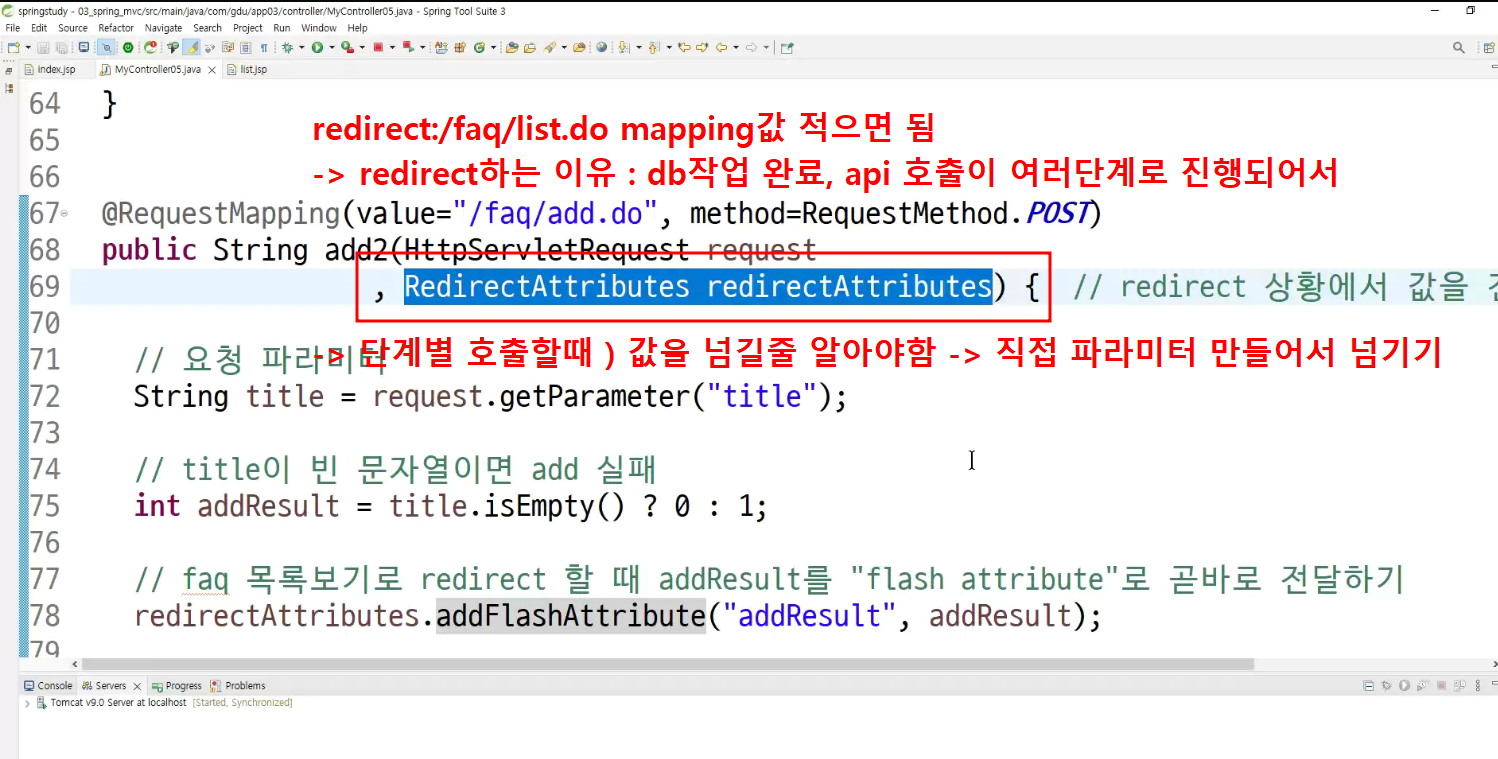Image resolution: width=1498 pixels, height=759 pixels.
Task: Expand the Search icon dropdown
Action: 563,47
